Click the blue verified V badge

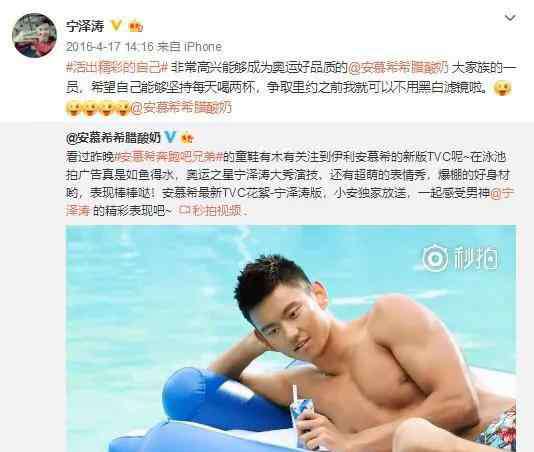(x=170, y=137)
